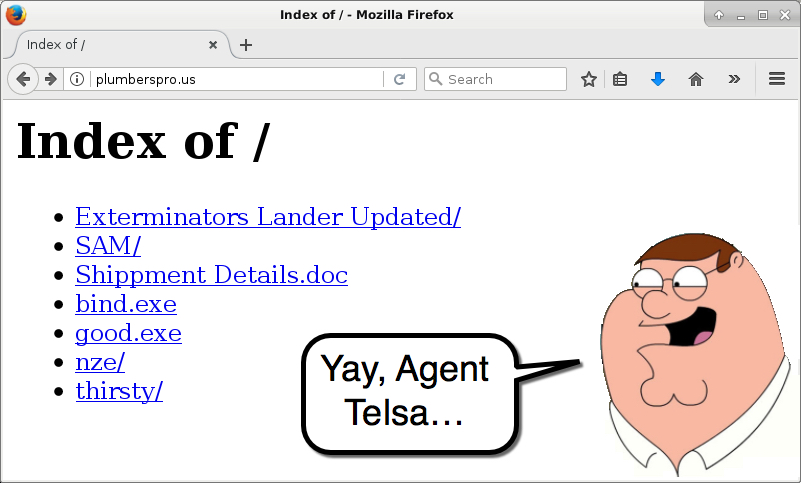The width and height of the screenshot is (801, 483).
Task: Focus the Search input field
Action: [x=495, y=79]
